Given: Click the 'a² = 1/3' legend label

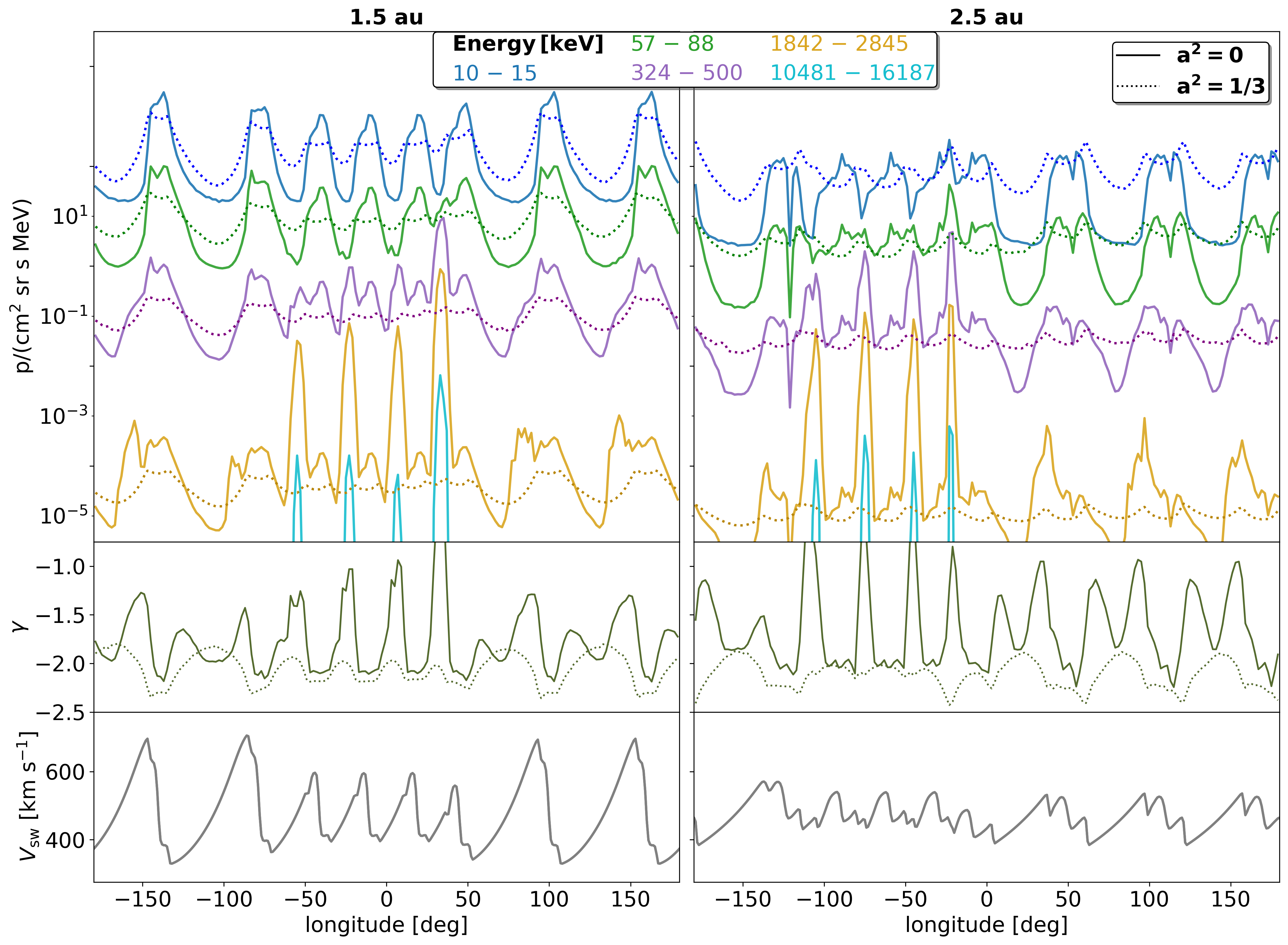Looking at the screenshot, I should (x=1221, y=86).
